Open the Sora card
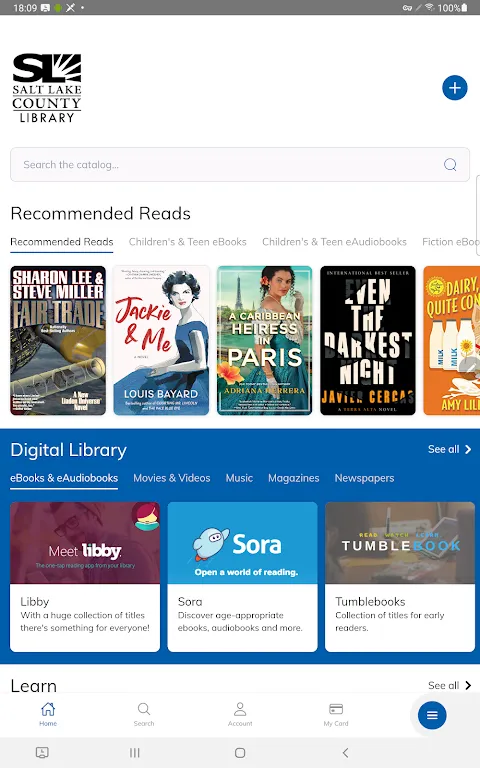Image resolution: width=480 pixels, height=768 pixels. point(242,576)
